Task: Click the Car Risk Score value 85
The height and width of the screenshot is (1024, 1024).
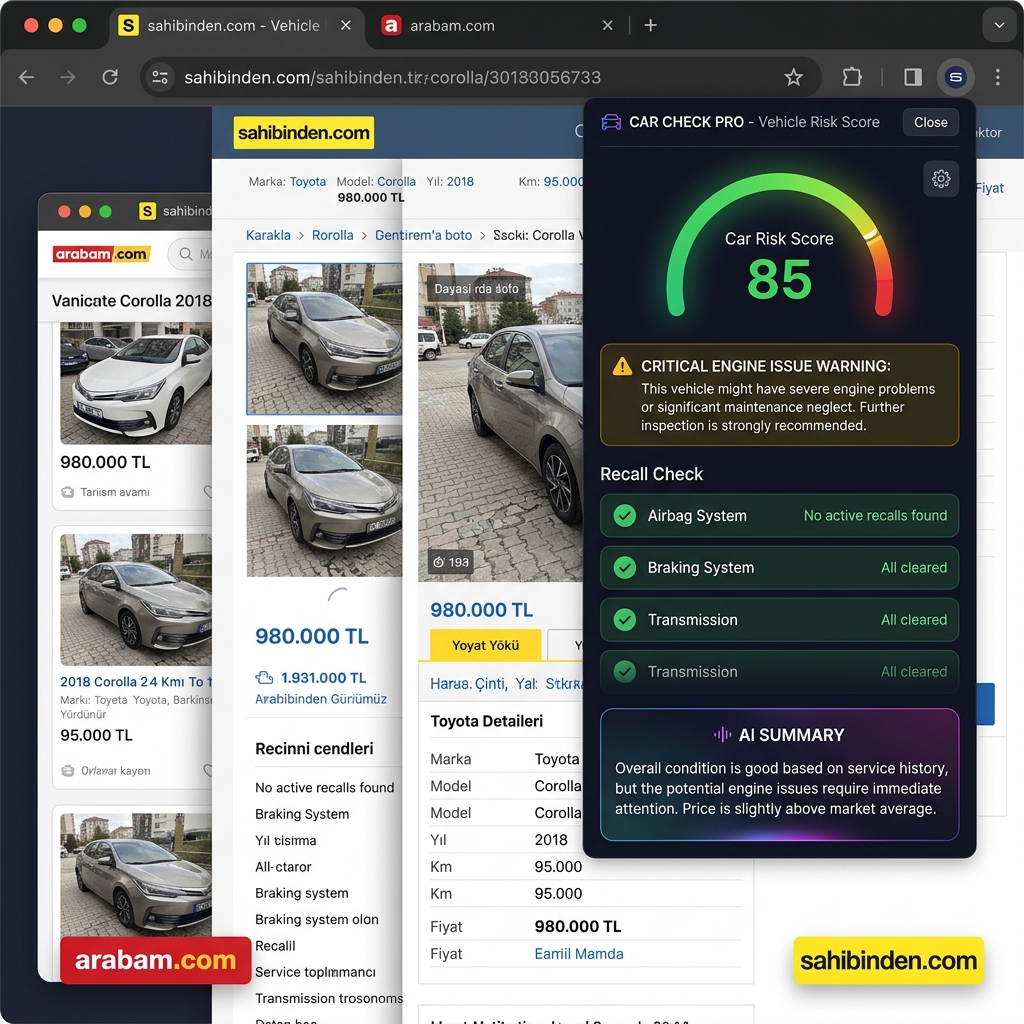Action: click(x=779, y=280)
